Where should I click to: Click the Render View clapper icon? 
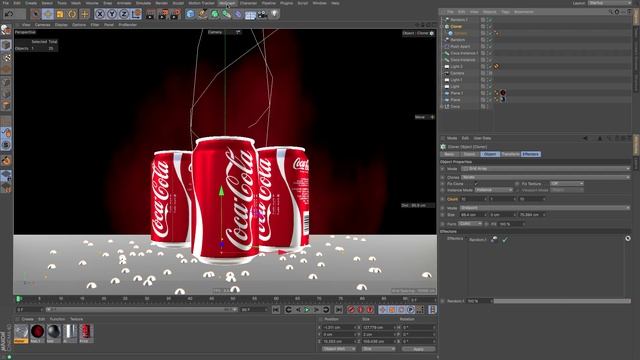pos(150,15)
